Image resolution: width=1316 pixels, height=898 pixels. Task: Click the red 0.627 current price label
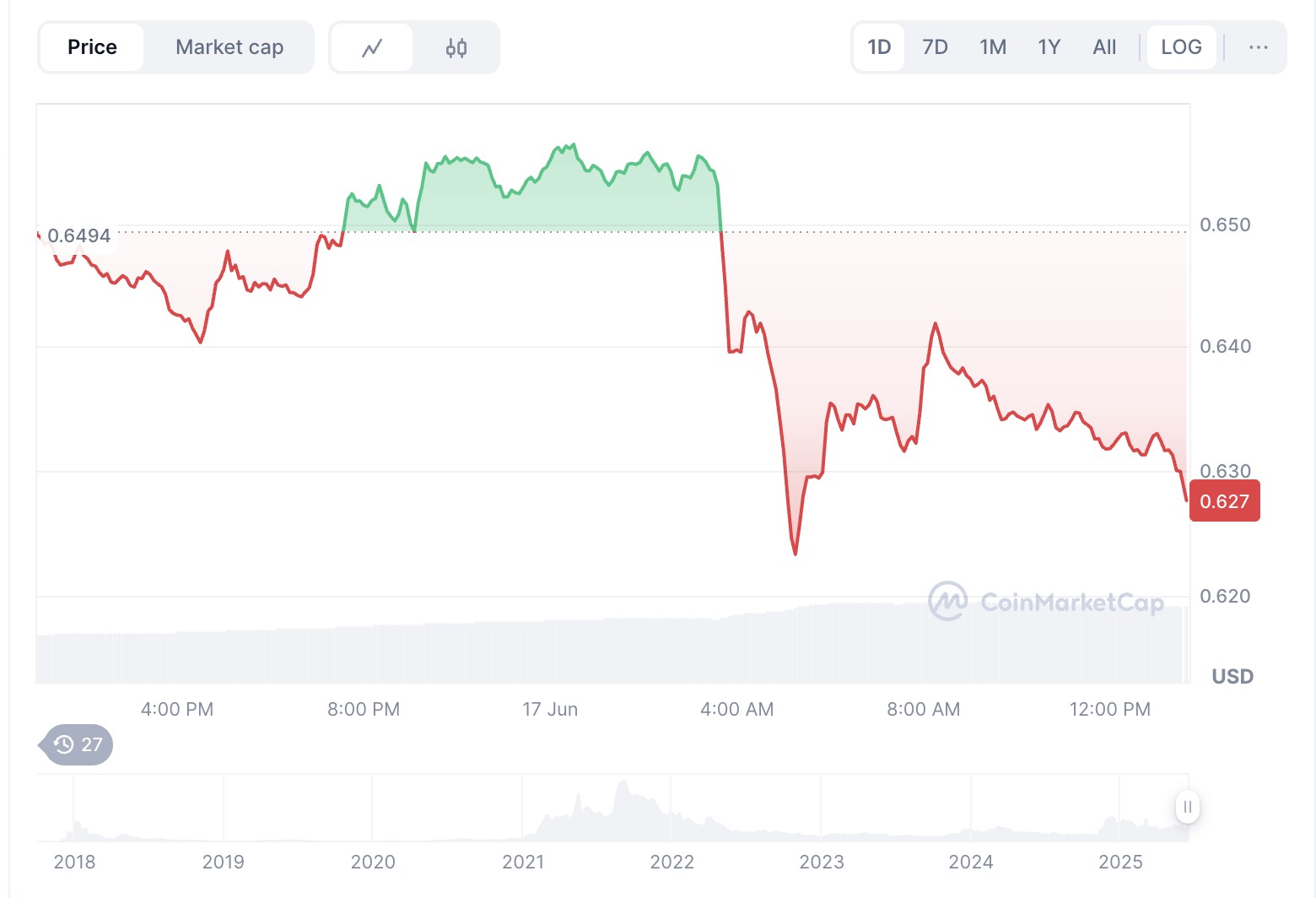pos(1224,501)
